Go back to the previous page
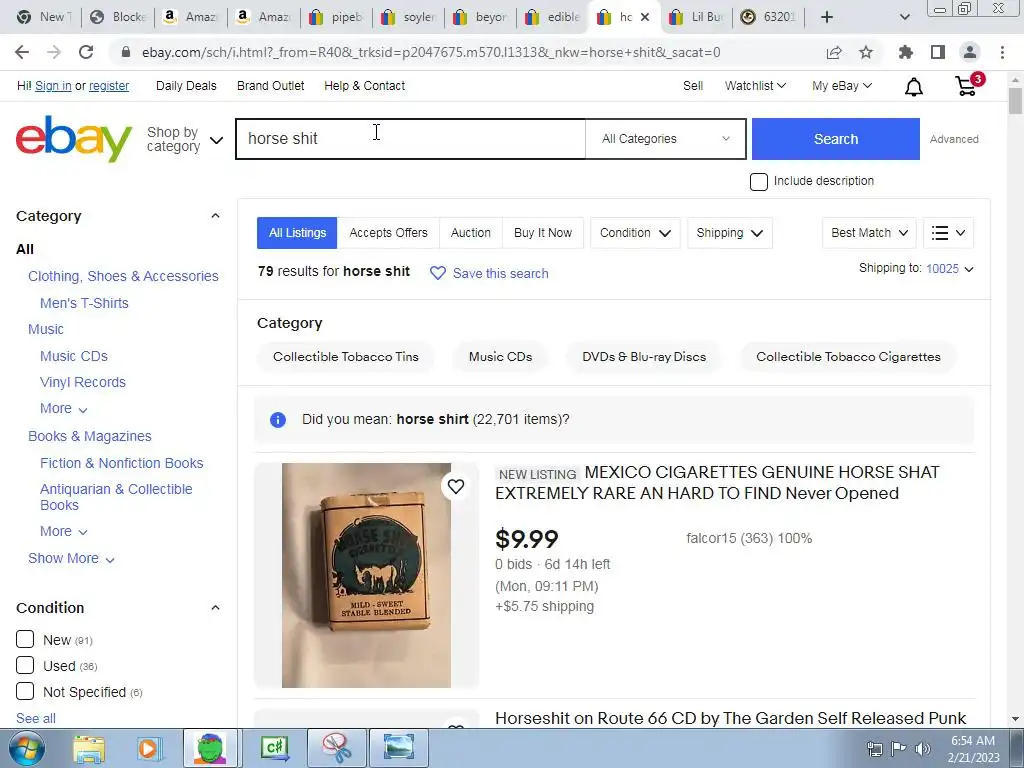Viewport: 1024px width, 768px height. [x=22, y=52]
